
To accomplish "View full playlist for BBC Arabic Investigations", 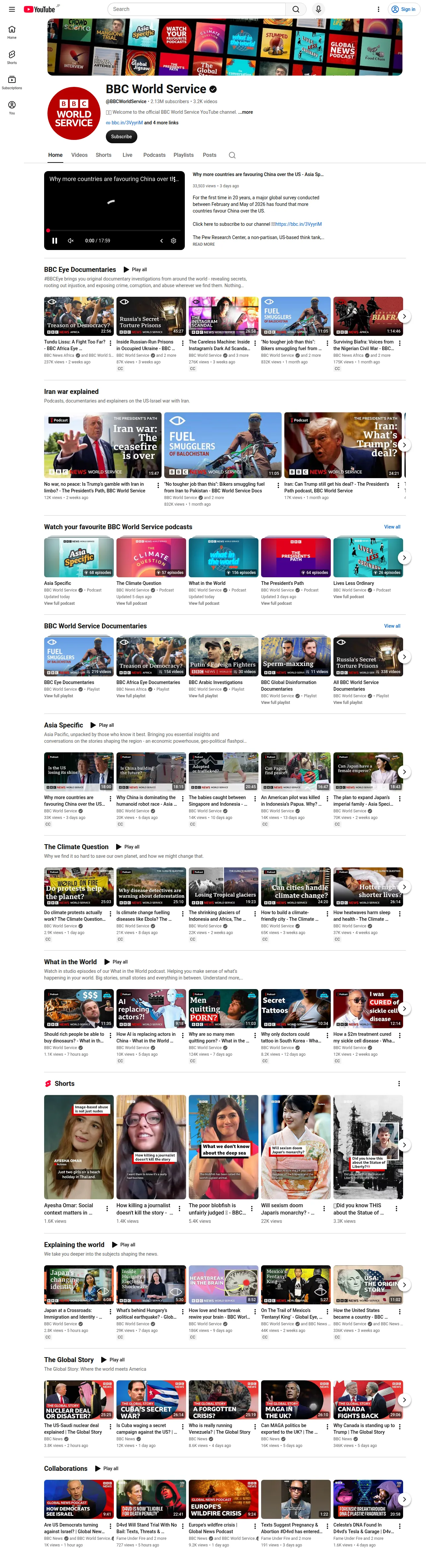I will (204, 696).
